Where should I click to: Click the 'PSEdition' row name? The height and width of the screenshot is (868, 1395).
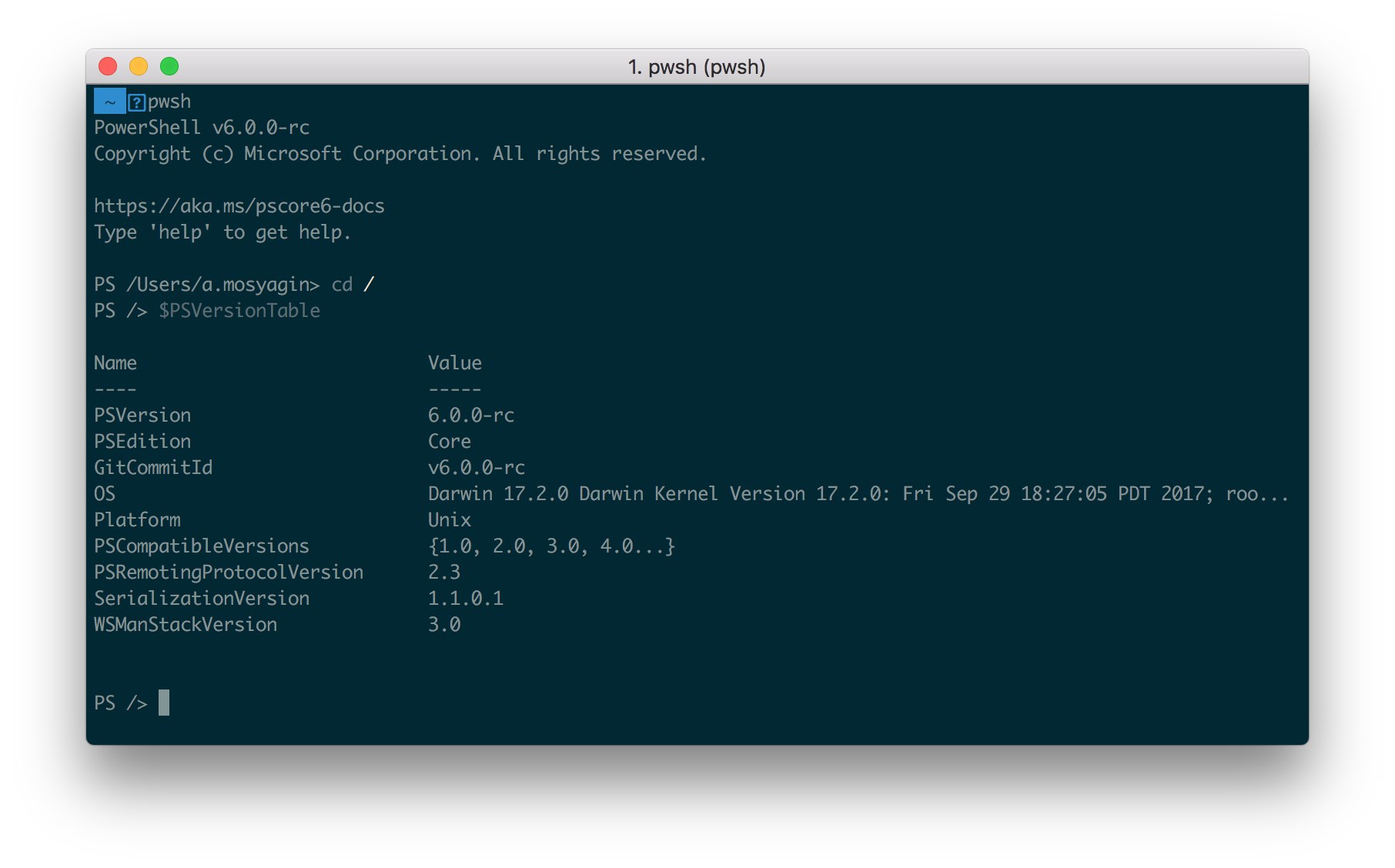[x=142, y=442]
